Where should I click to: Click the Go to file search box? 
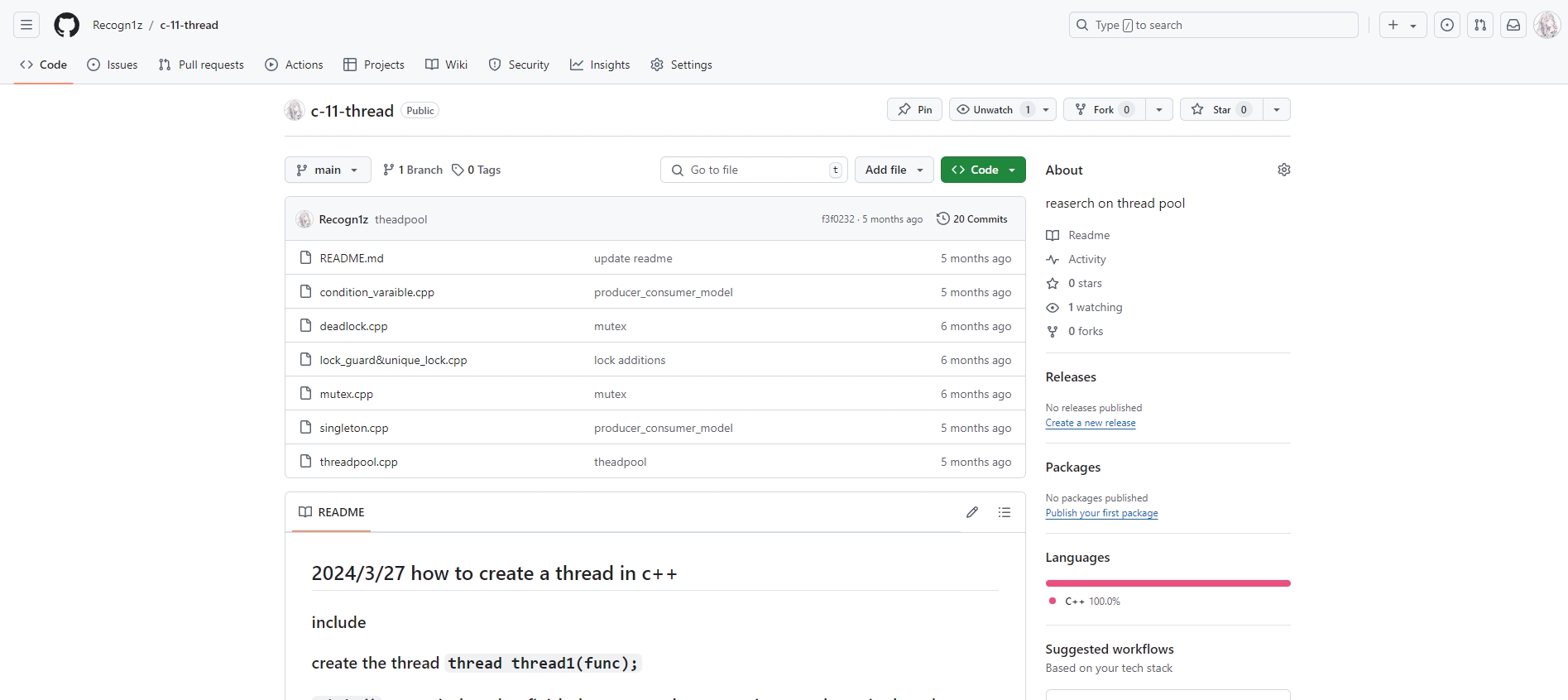754,170
